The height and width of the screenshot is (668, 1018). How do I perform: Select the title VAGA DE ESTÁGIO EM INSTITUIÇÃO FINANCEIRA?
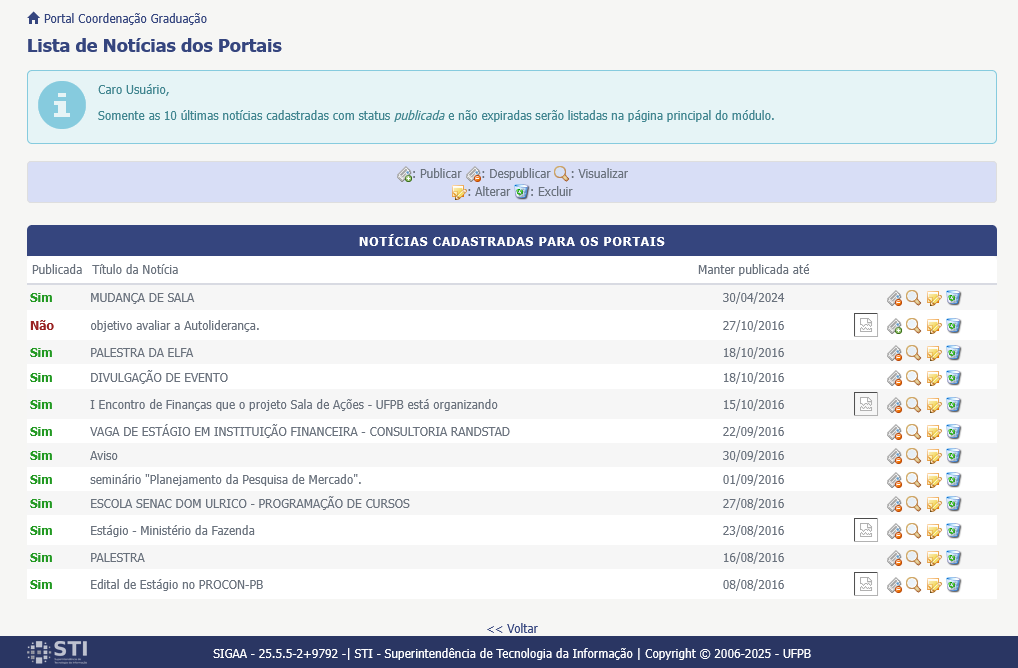tap(300, 432)
